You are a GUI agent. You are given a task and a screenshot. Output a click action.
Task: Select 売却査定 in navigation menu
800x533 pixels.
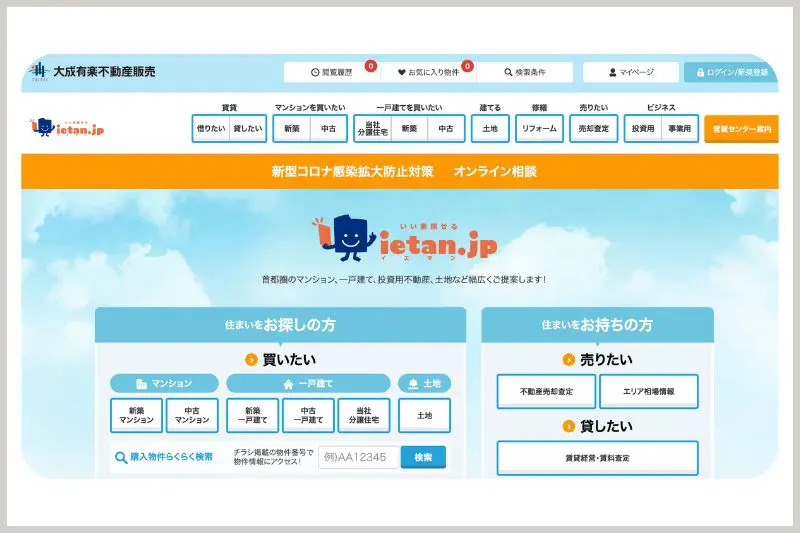[593, 129]
